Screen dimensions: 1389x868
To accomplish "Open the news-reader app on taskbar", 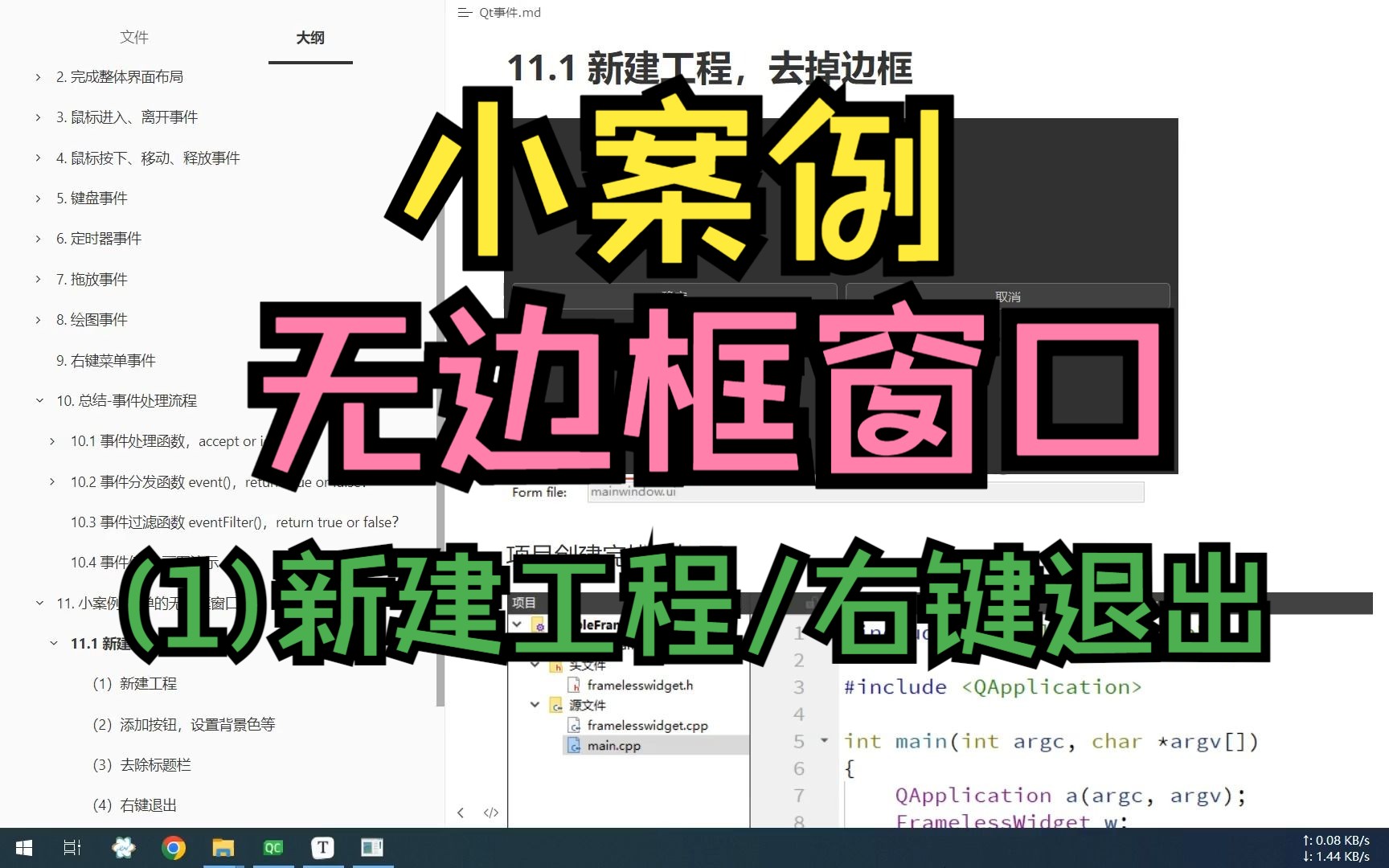I will click(372, 848).
